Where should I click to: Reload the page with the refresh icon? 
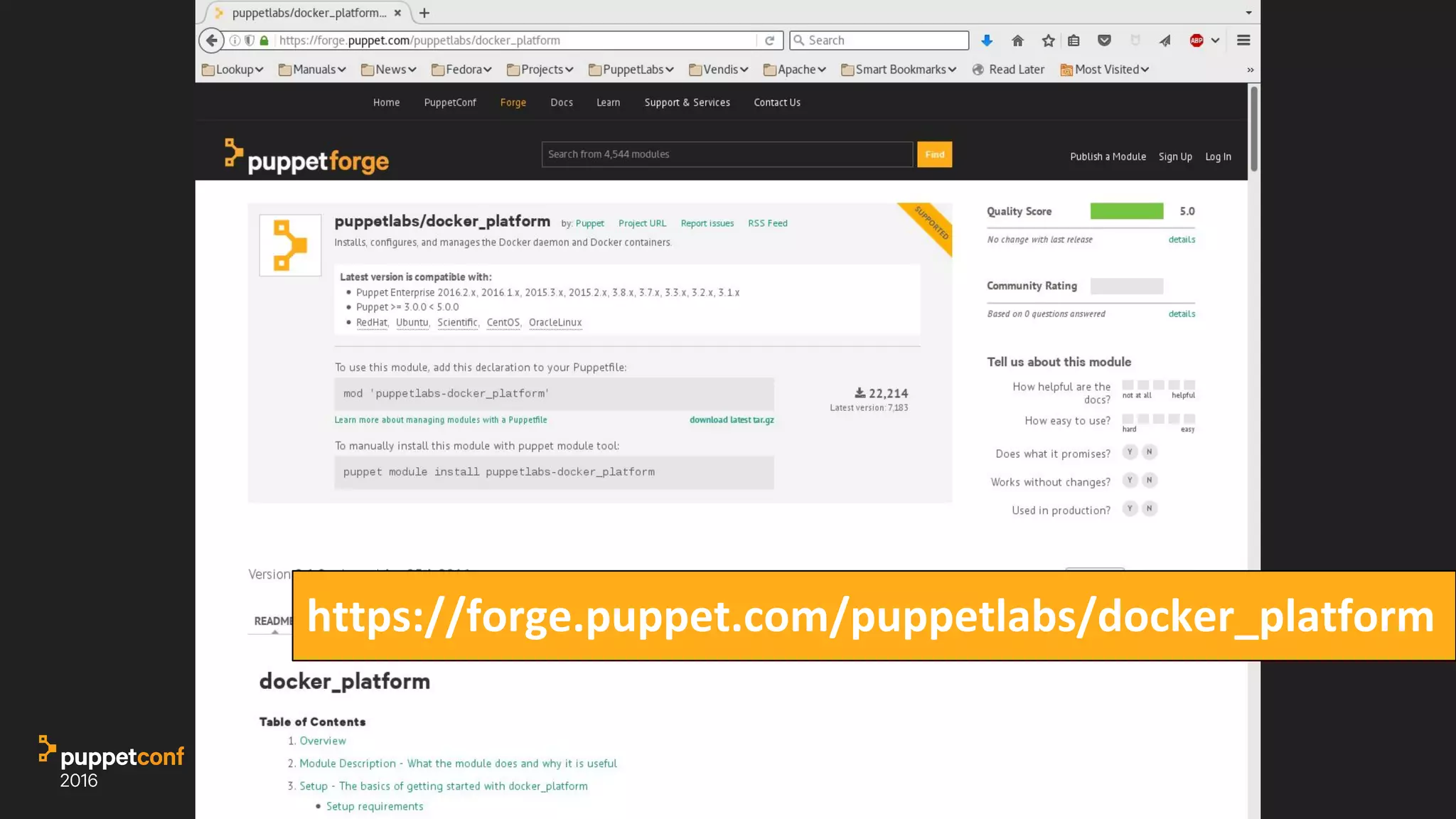tap(769, 41)
